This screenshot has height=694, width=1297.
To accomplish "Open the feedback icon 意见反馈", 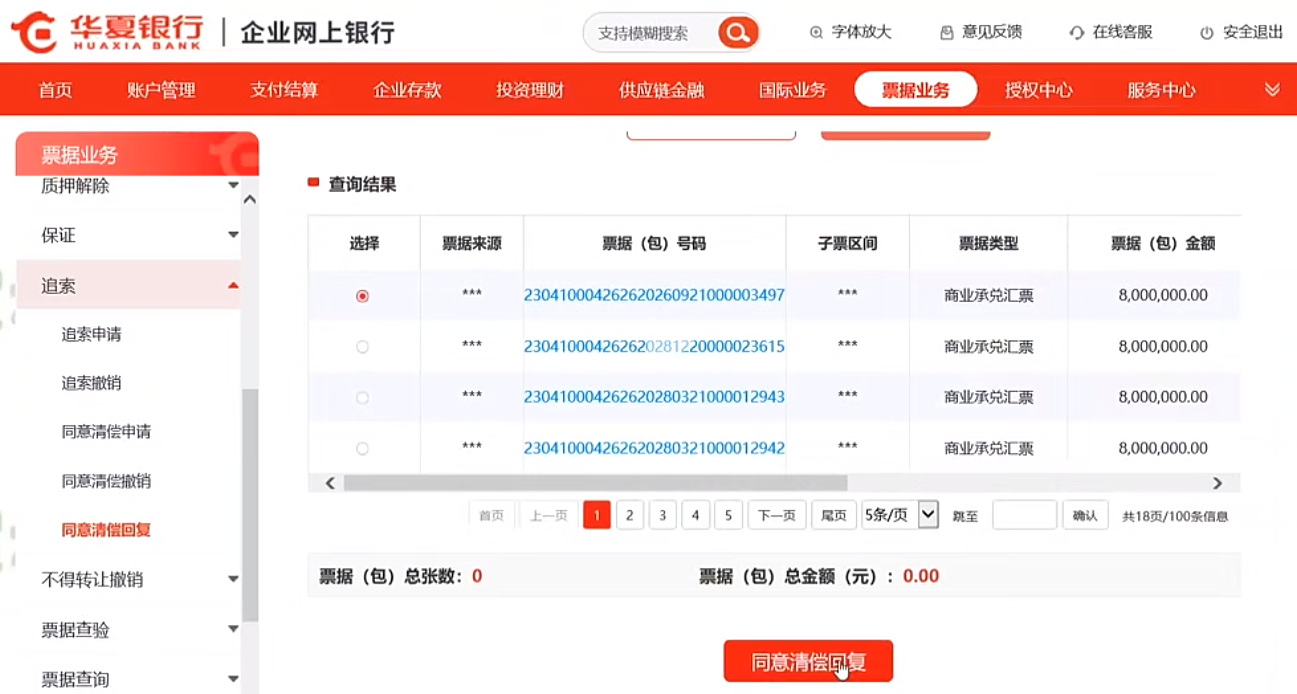I will pyautogui.click(x=946, y=33).
